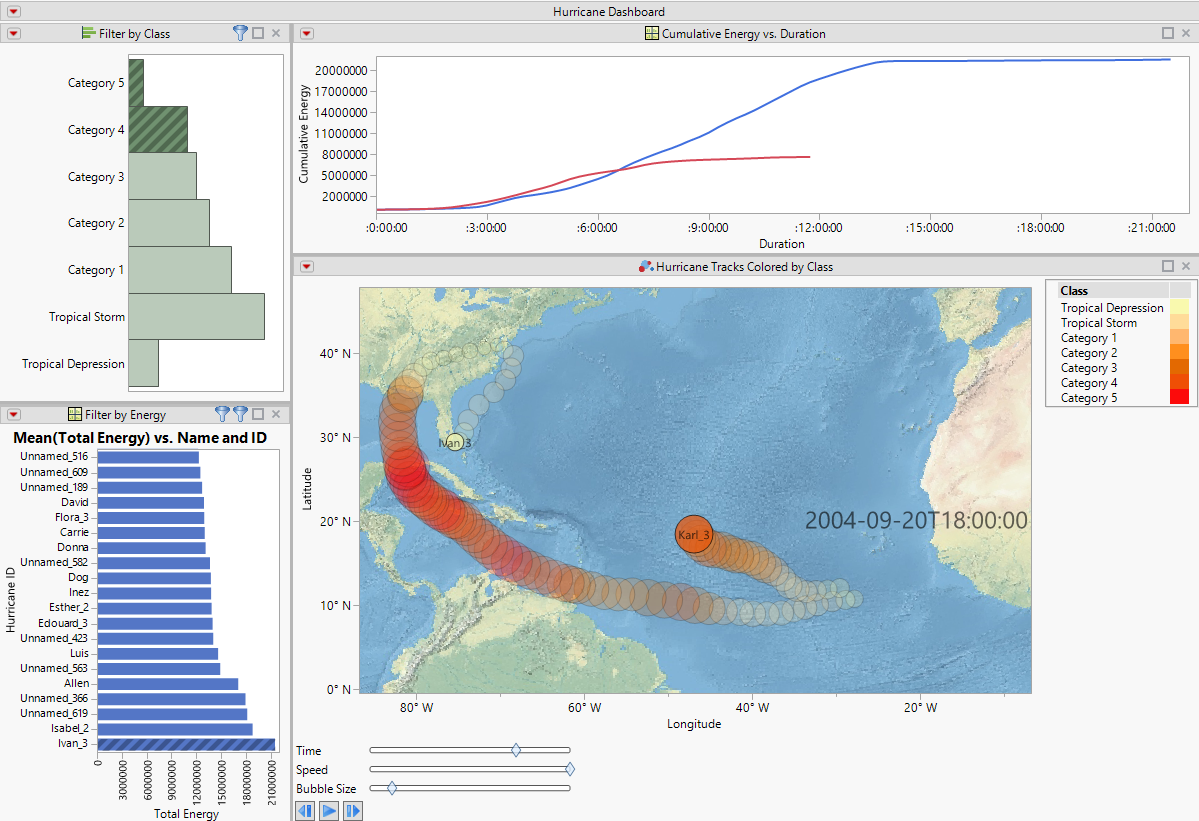This screenshot has height=821, width=1199.
Task: Select Category 5 in the Class legend
Action: [x=1088, y=397]
